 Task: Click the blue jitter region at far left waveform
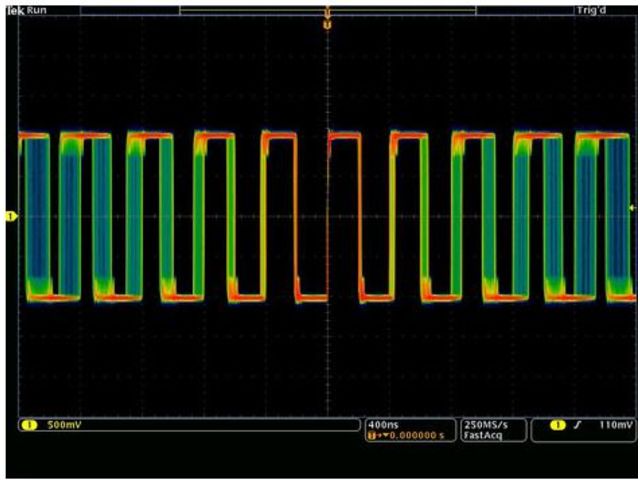tap(34, 216)
